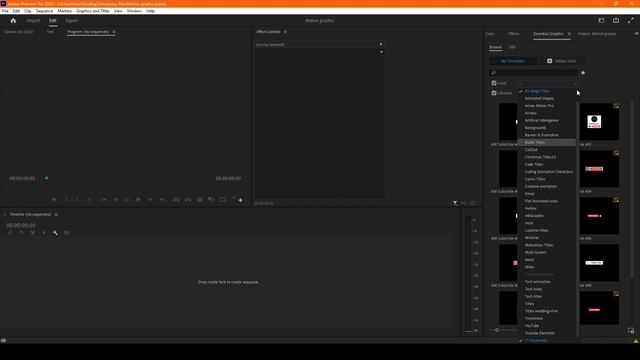Maximize video output with the full-screen icon
This screenshot has width=640, height=360.
tap(631, 20)
